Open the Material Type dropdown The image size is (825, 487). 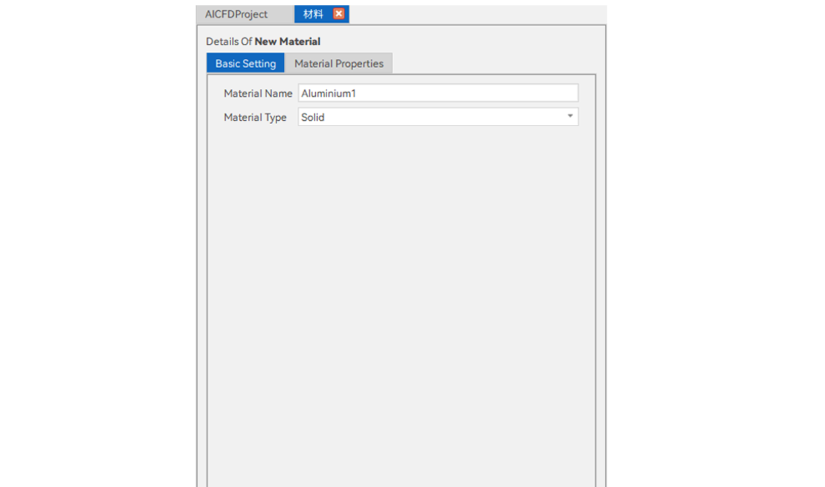(438, 117)
